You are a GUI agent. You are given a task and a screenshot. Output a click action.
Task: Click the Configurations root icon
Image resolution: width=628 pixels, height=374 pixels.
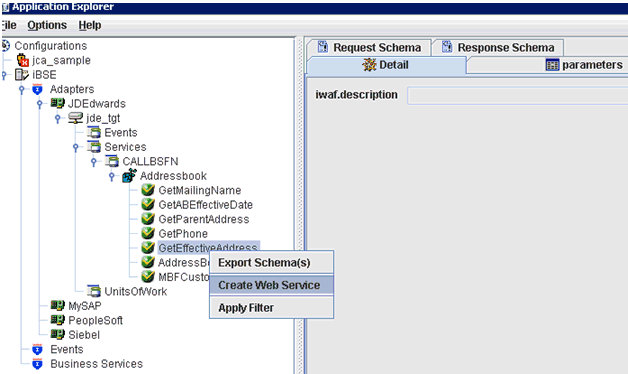(6, 46)
